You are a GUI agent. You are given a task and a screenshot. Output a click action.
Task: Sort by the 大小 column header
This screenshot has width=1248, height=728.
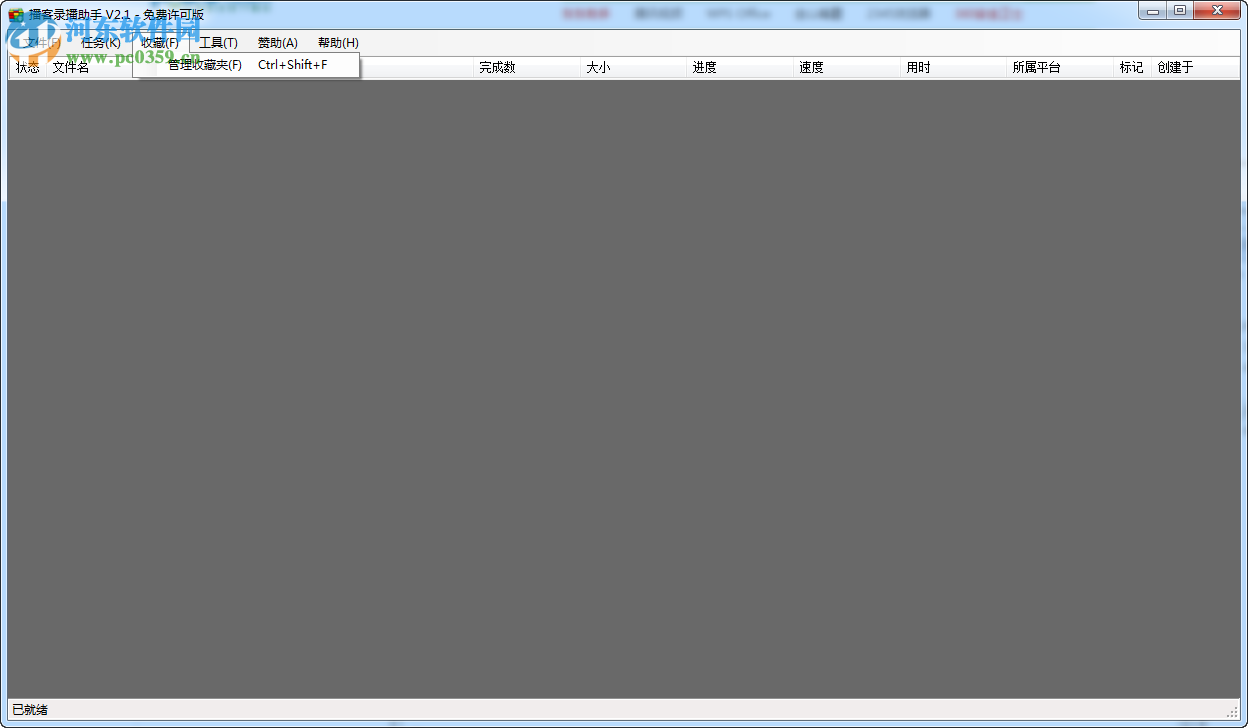click(599, 67)
